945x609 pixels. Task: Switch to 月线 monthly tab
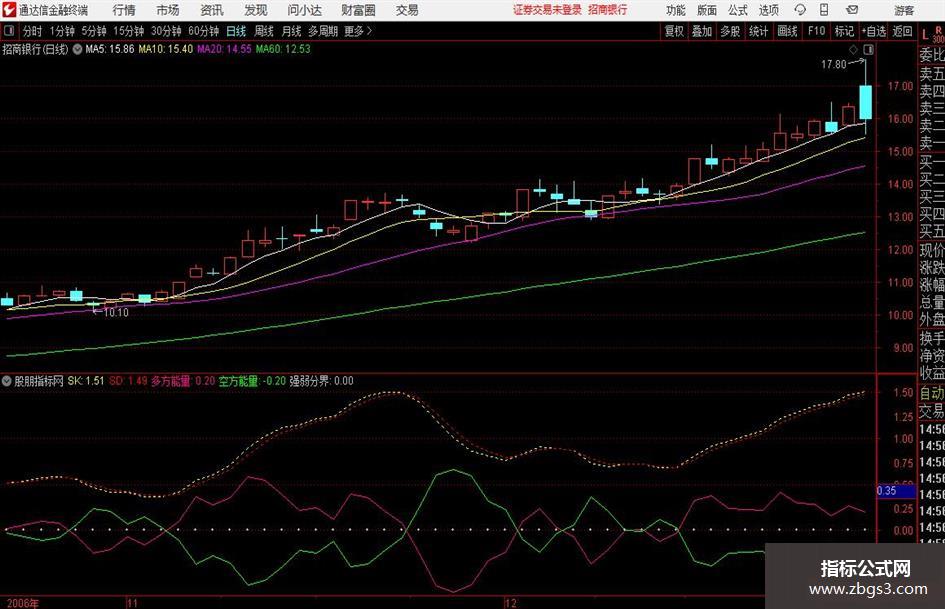(291, 31)
